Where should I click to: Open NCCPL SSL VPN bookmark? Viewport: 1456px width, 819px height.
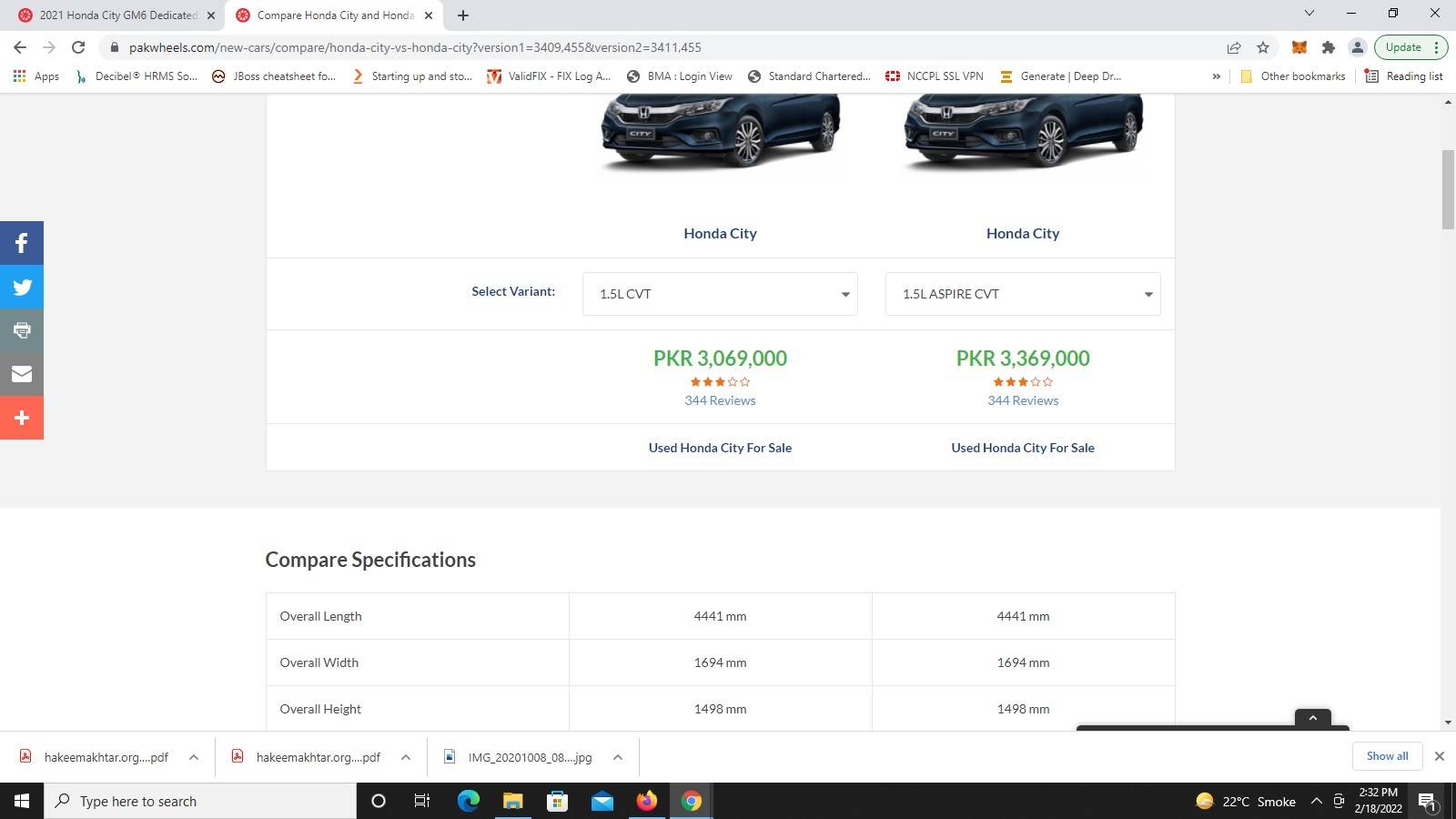click(935, 76)
